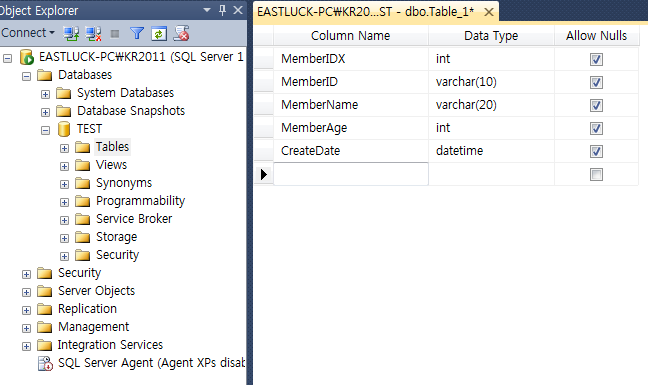Refresh Object Explorer via refresh icon

[x=159, y=33]
